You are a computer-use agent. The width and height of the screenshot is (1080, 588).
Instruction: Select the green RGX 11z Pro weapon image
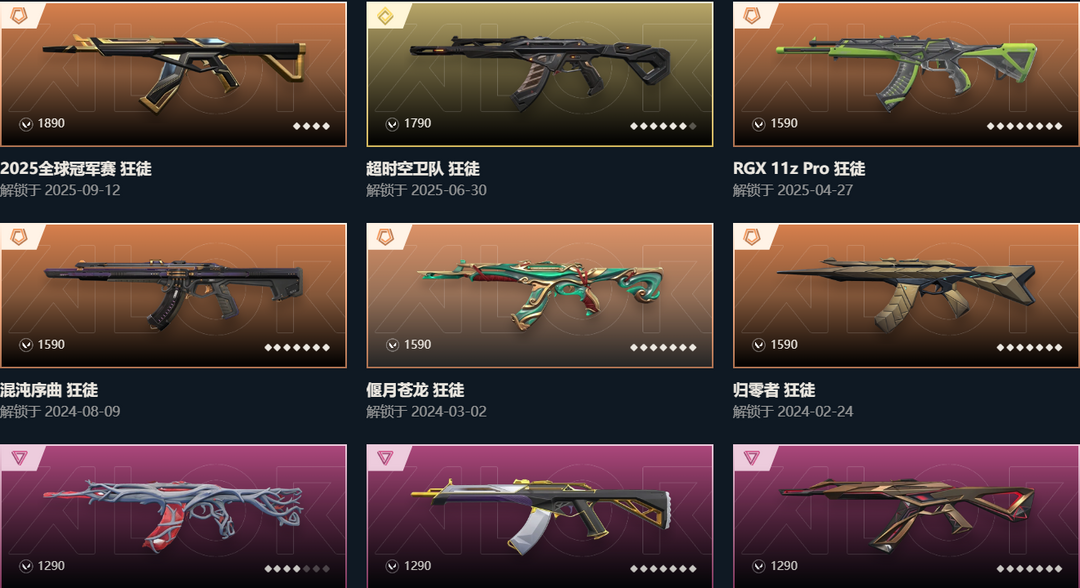[906, 74]
